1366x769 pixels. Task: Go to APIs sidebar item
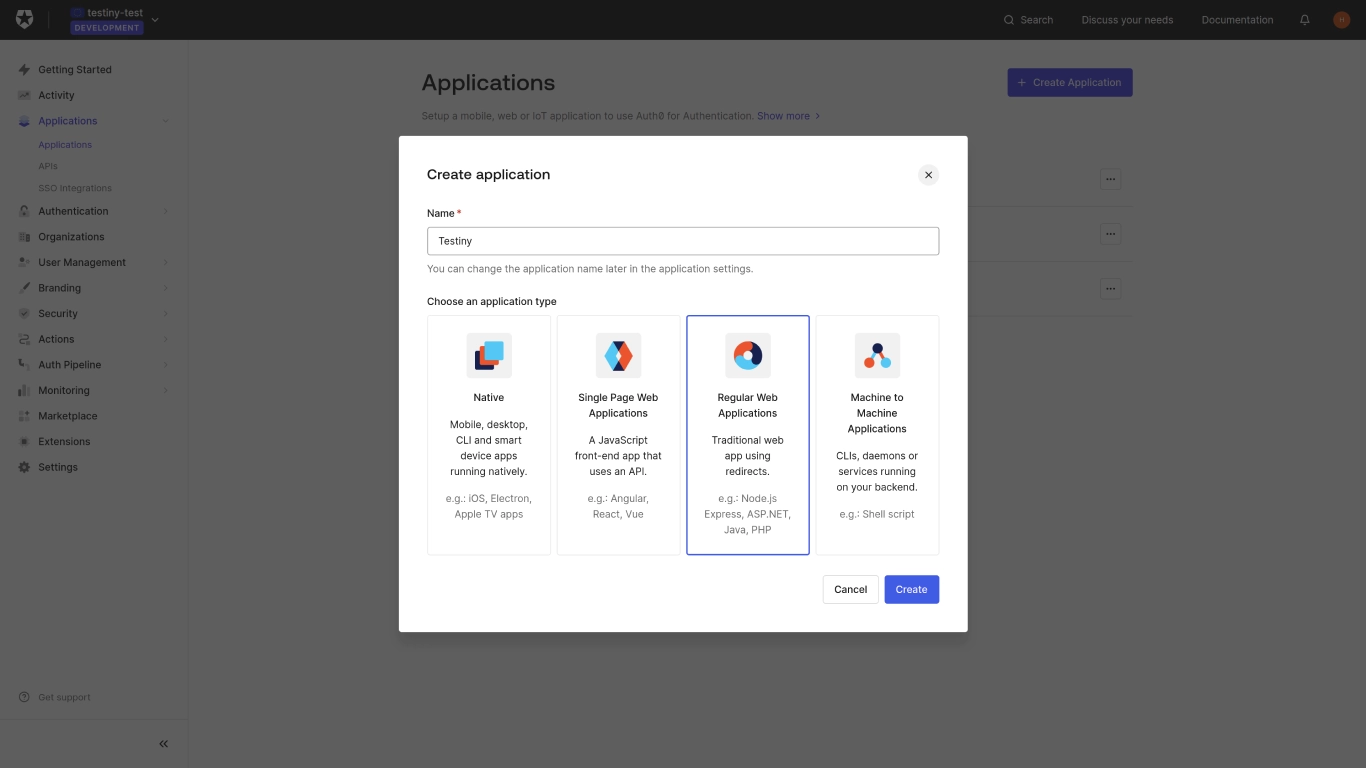[48, 166]
